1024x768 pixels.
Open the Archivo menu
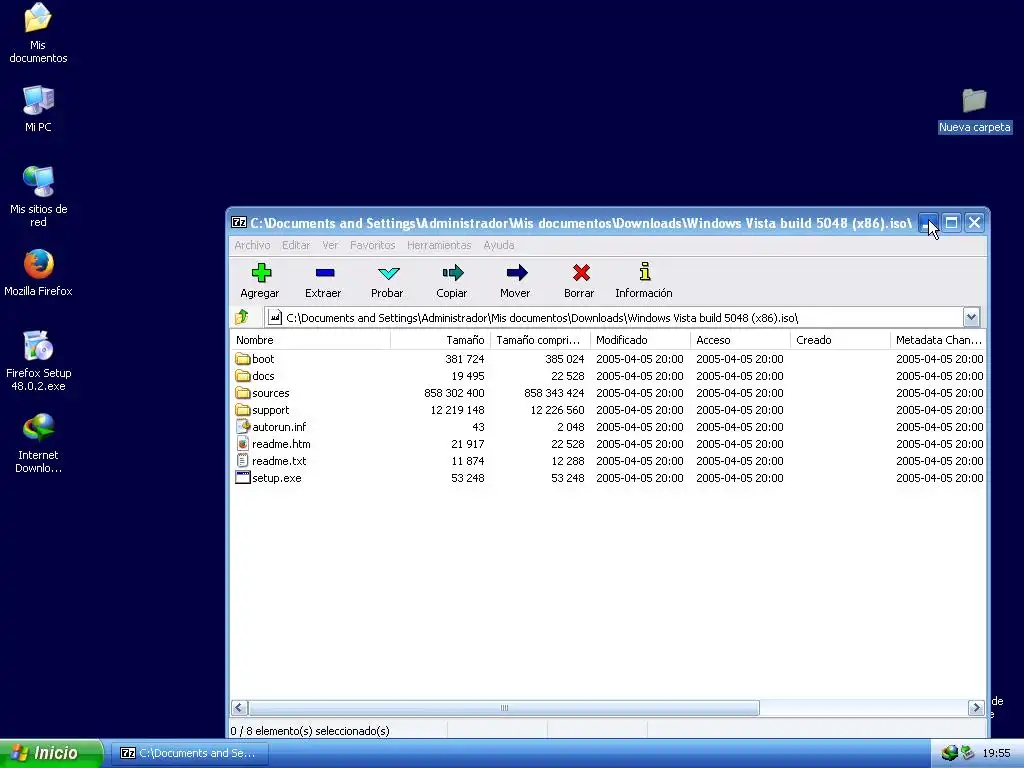pos(252,245)
